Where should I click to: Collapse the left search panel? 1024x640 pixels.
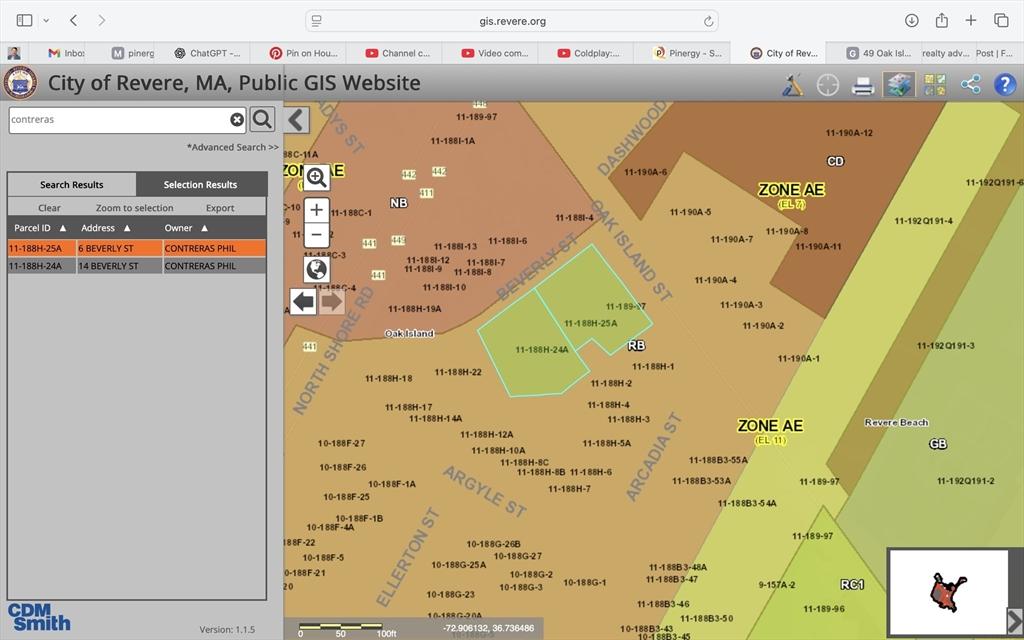tap(296, 120)
